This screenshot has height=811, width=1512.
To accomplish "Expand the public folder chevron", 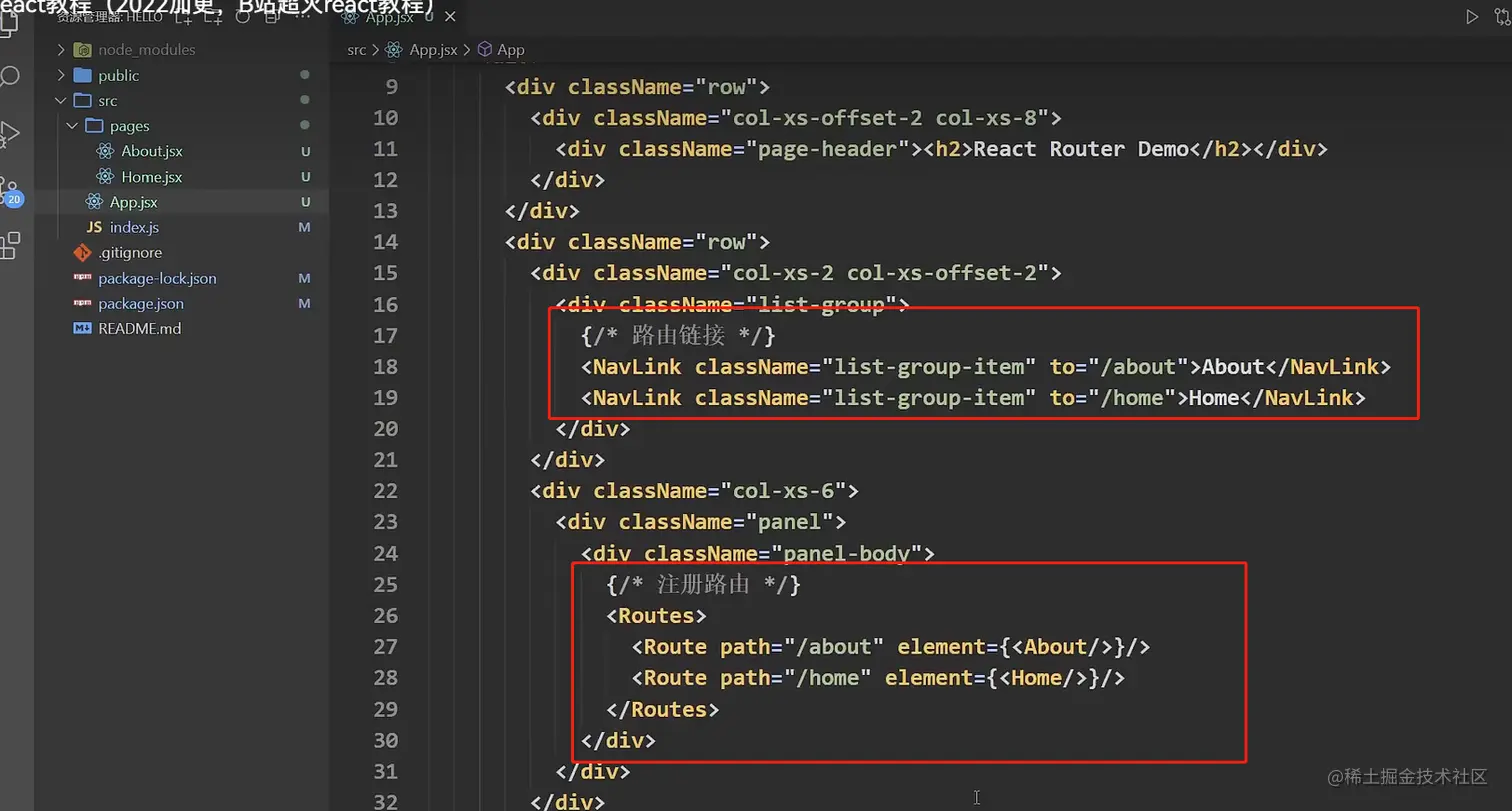I will 61,75.
